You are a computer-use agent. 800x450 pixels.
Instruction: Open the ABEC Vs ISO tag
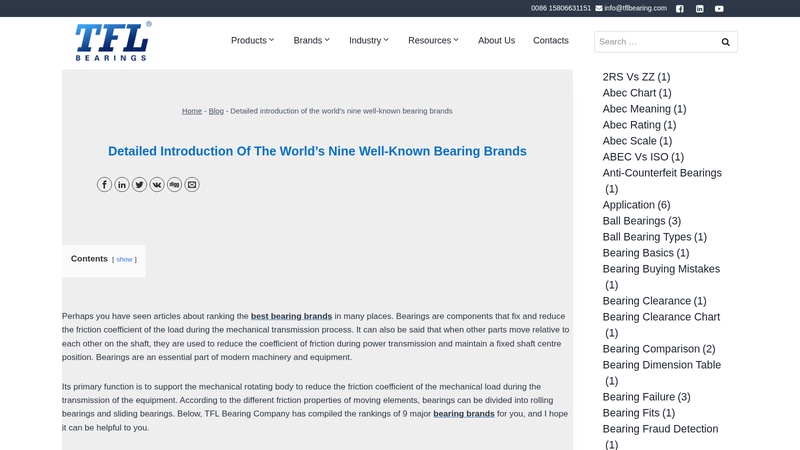pos(643,157)
